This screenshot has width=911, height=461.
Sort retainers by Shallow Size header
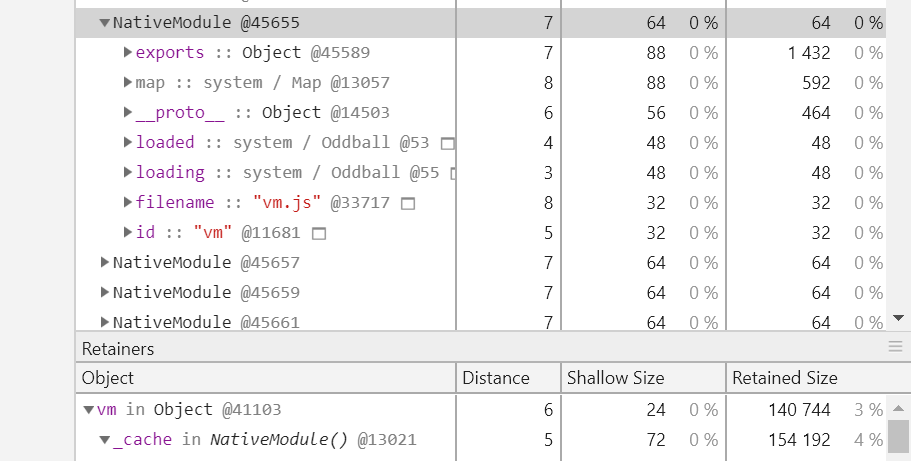(x=643, y=378)
